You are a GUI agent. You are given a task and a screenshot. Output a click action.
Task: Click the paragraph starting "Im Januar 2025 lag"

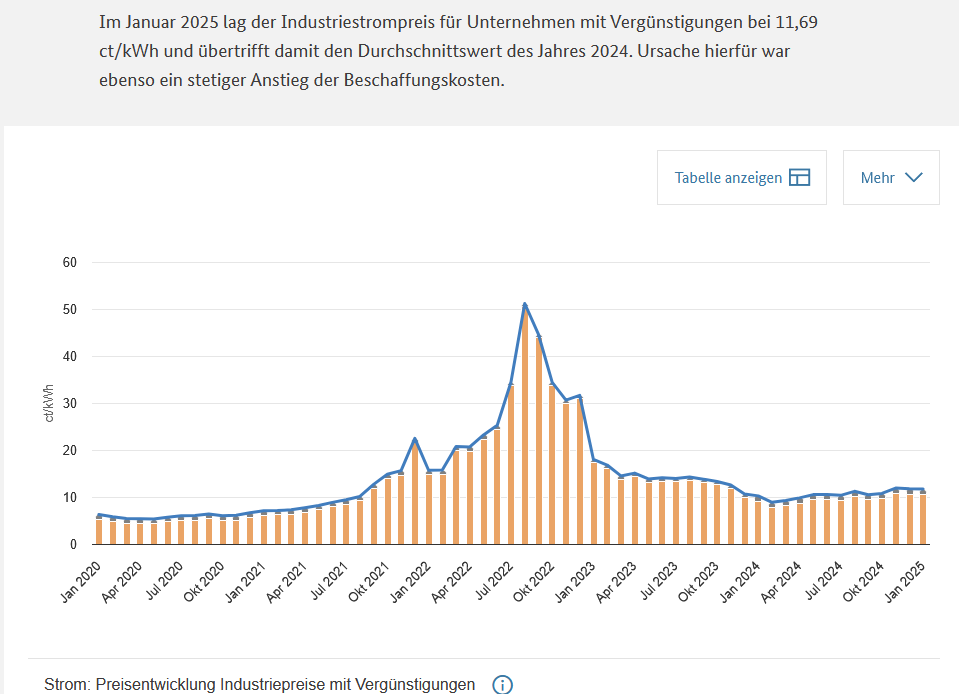(458, 51)
